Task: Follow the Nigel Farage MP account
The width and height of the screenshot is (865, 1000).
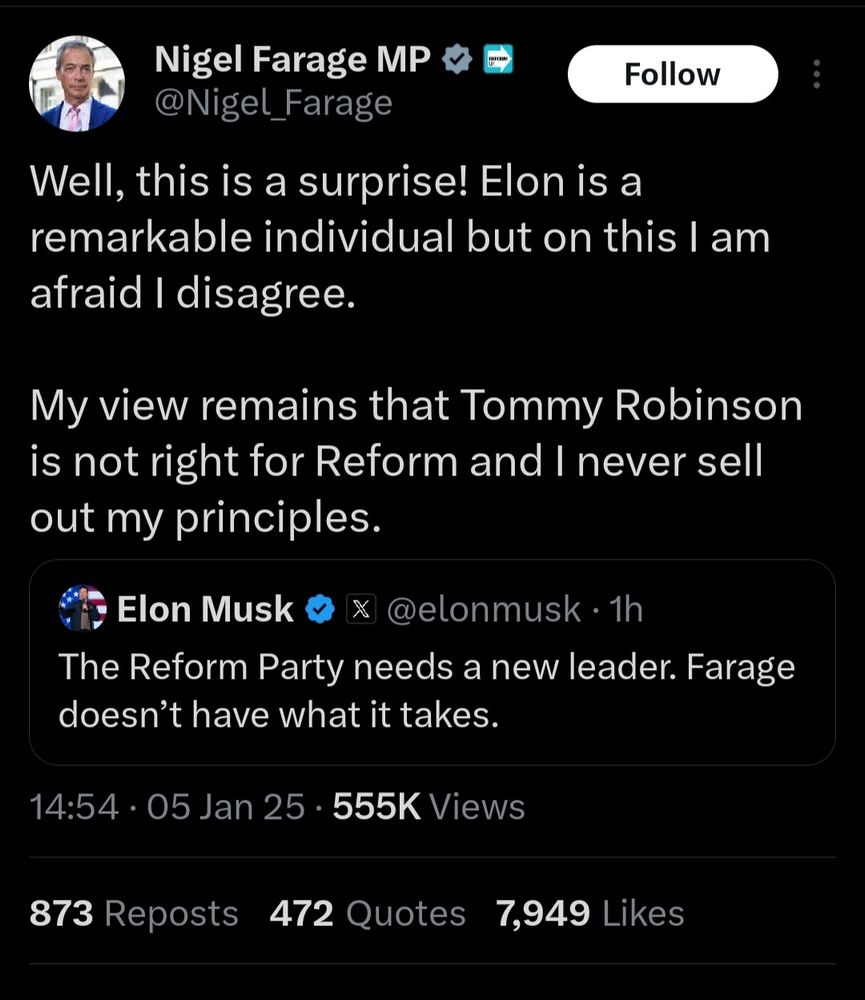Action: (x=672, y=74)
